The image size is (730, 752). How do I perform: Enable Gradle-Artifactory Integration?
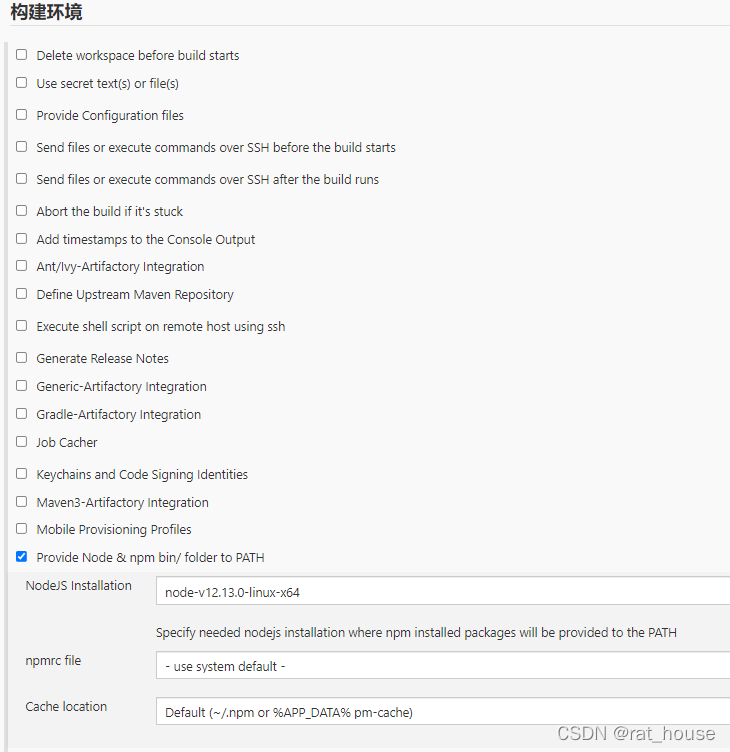[x=22, y=413]
